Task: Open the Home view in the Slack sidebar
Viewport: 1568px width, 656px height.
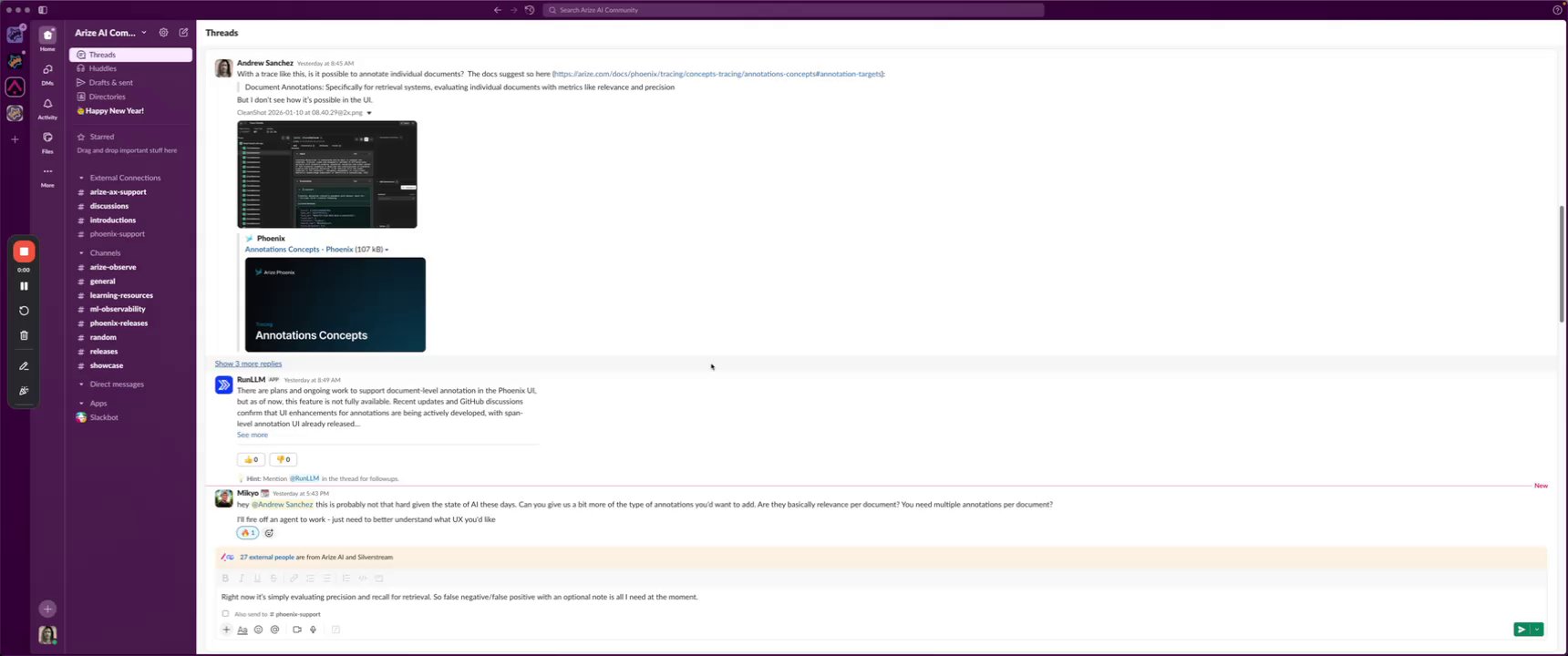Action: pos(47,38)
